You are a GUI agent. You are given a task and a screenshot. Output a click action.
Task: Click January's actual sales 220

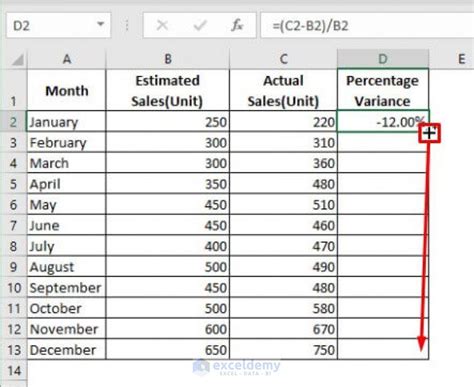coord(283,122)
